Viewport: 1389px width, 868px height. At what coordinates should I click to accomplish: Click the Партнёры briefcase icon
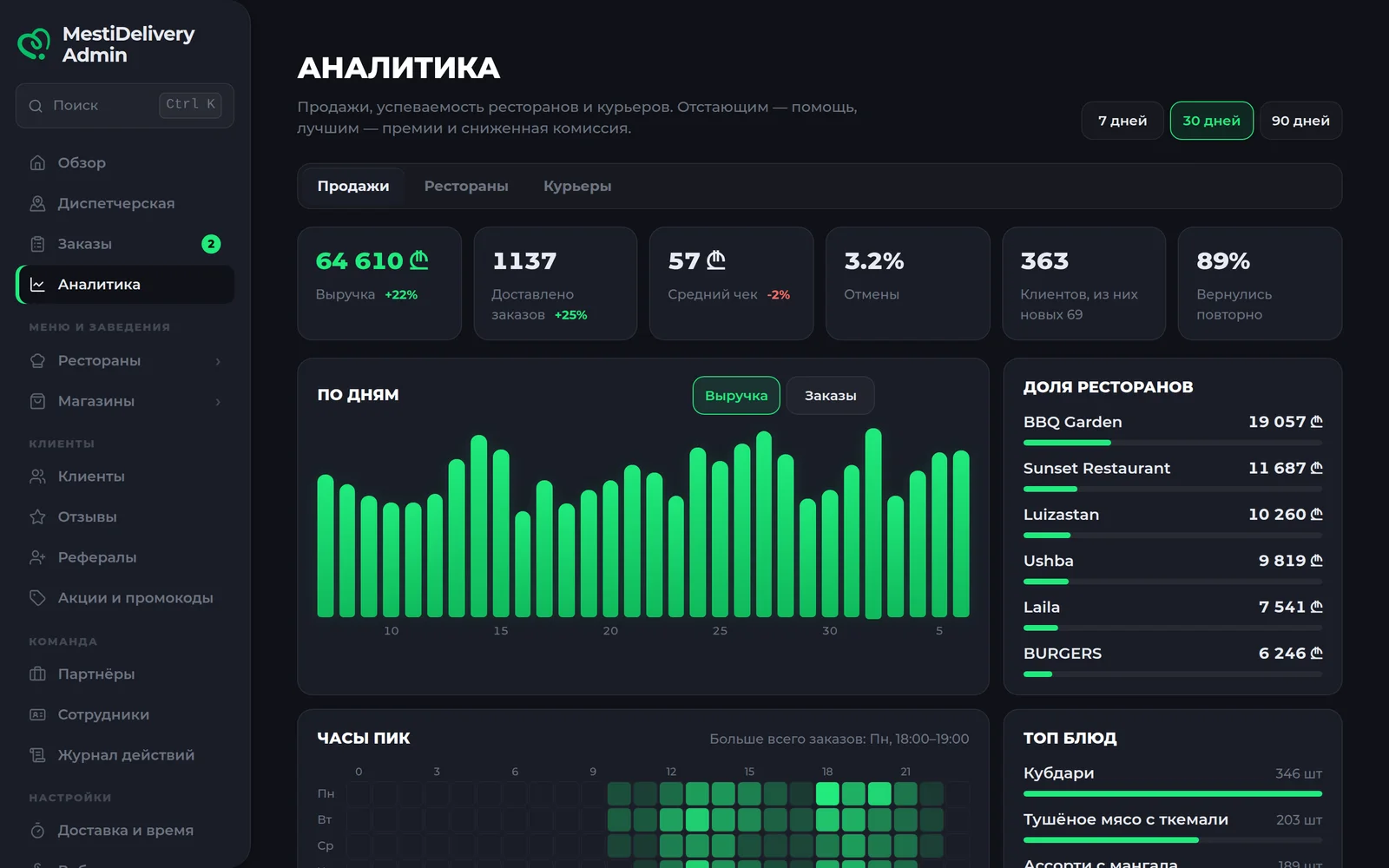37,674
